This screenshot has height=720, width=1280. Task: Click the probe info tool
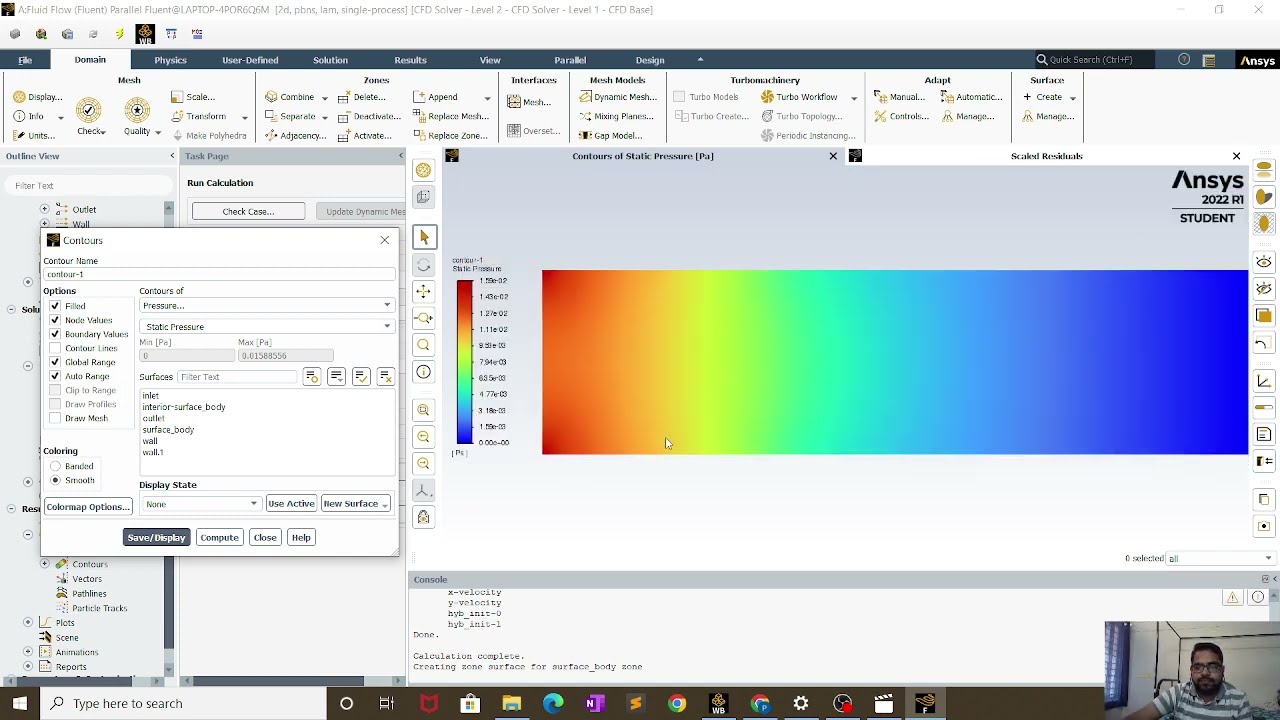[x=423, y=372]
